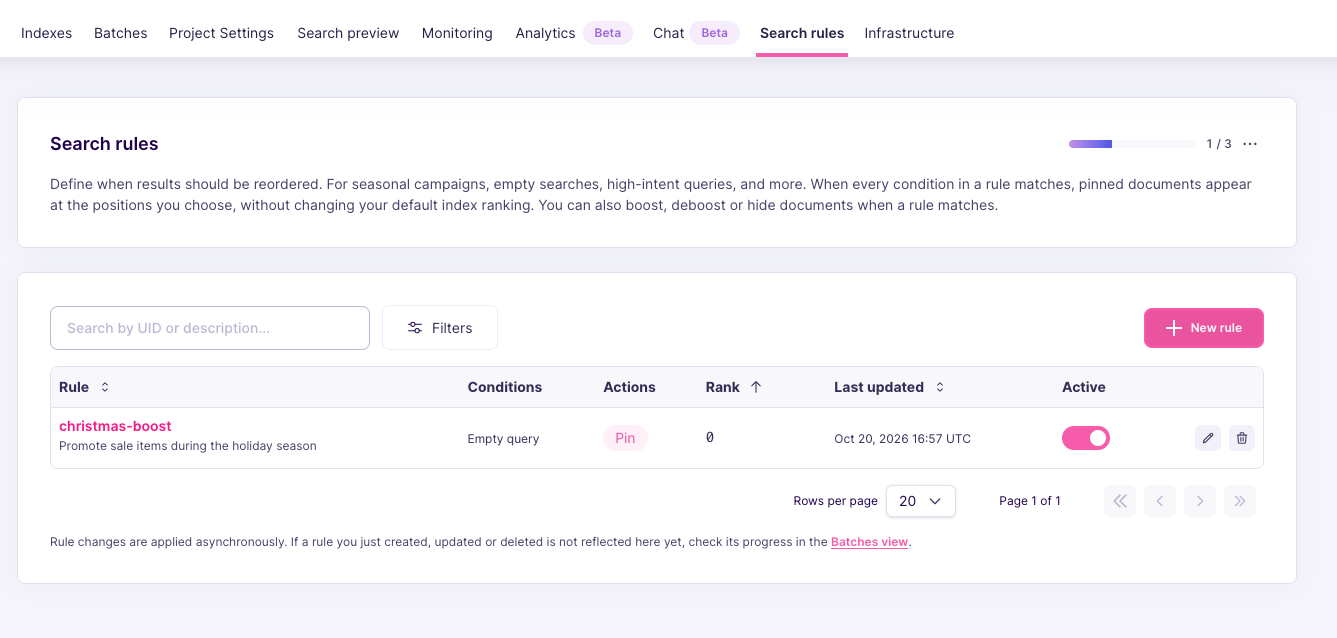
Task: Go to the Monitoring tab
Action: pyautogui.click(x=457, y=33)
